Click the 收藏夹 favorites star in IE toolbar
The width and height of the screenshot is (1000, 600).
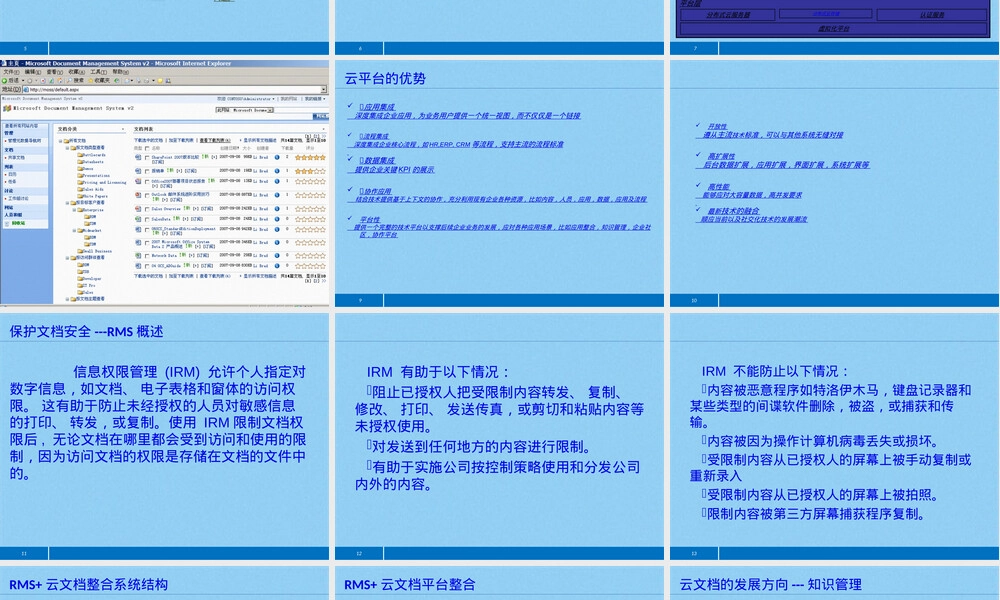coord(91,80)
